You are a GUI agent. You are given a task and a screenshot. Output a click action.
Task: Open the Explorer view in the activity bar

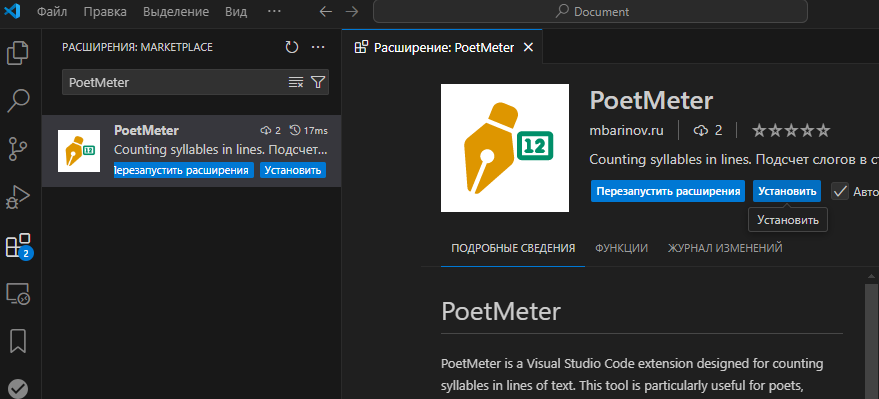pyautogui.click(x=17, y=53)
